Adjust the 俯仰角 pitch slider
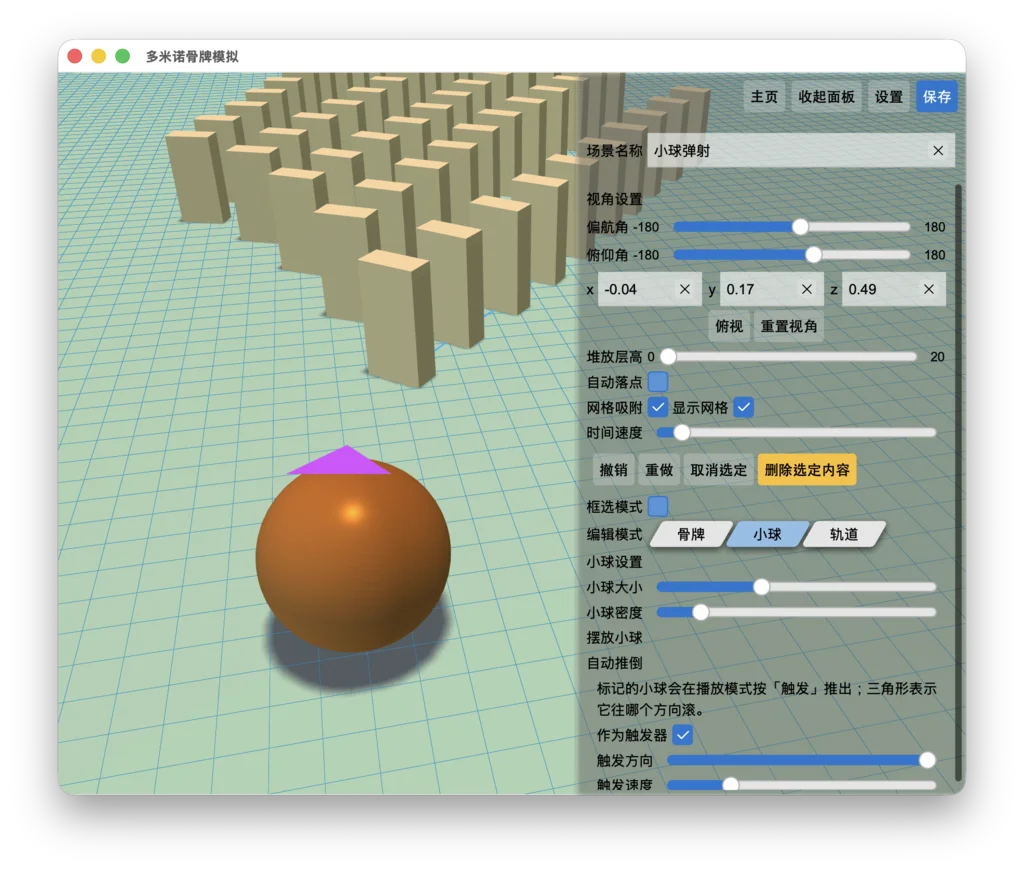The height and width of the screenshot is (872, 1024). pos(792,255)
